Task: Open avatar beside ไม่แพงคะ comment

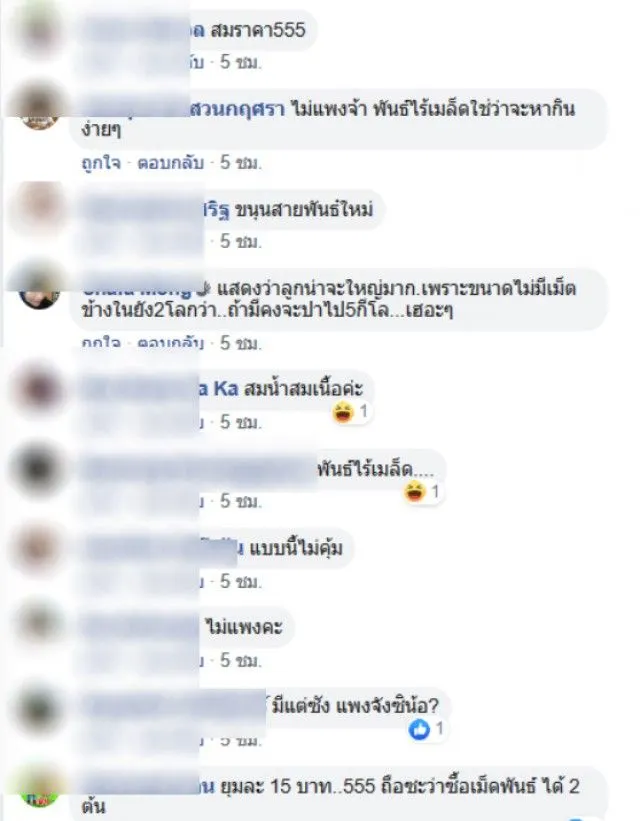Action: (39, 626)
